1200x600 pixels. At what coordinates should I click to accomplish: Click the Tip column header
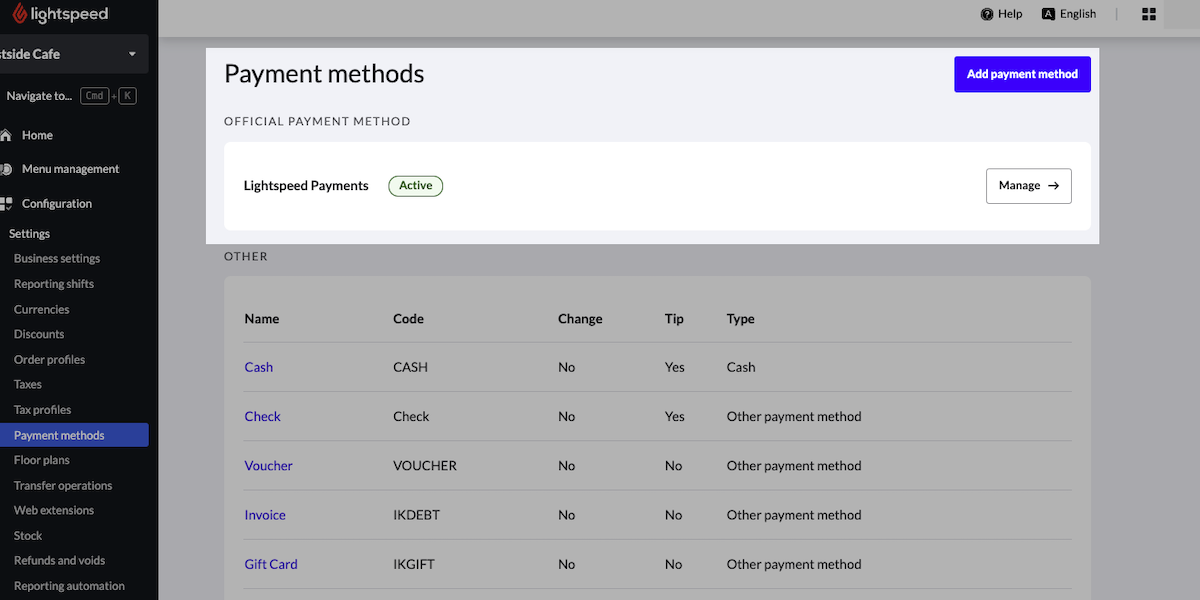pyautogui.click(x=675, y=319)
